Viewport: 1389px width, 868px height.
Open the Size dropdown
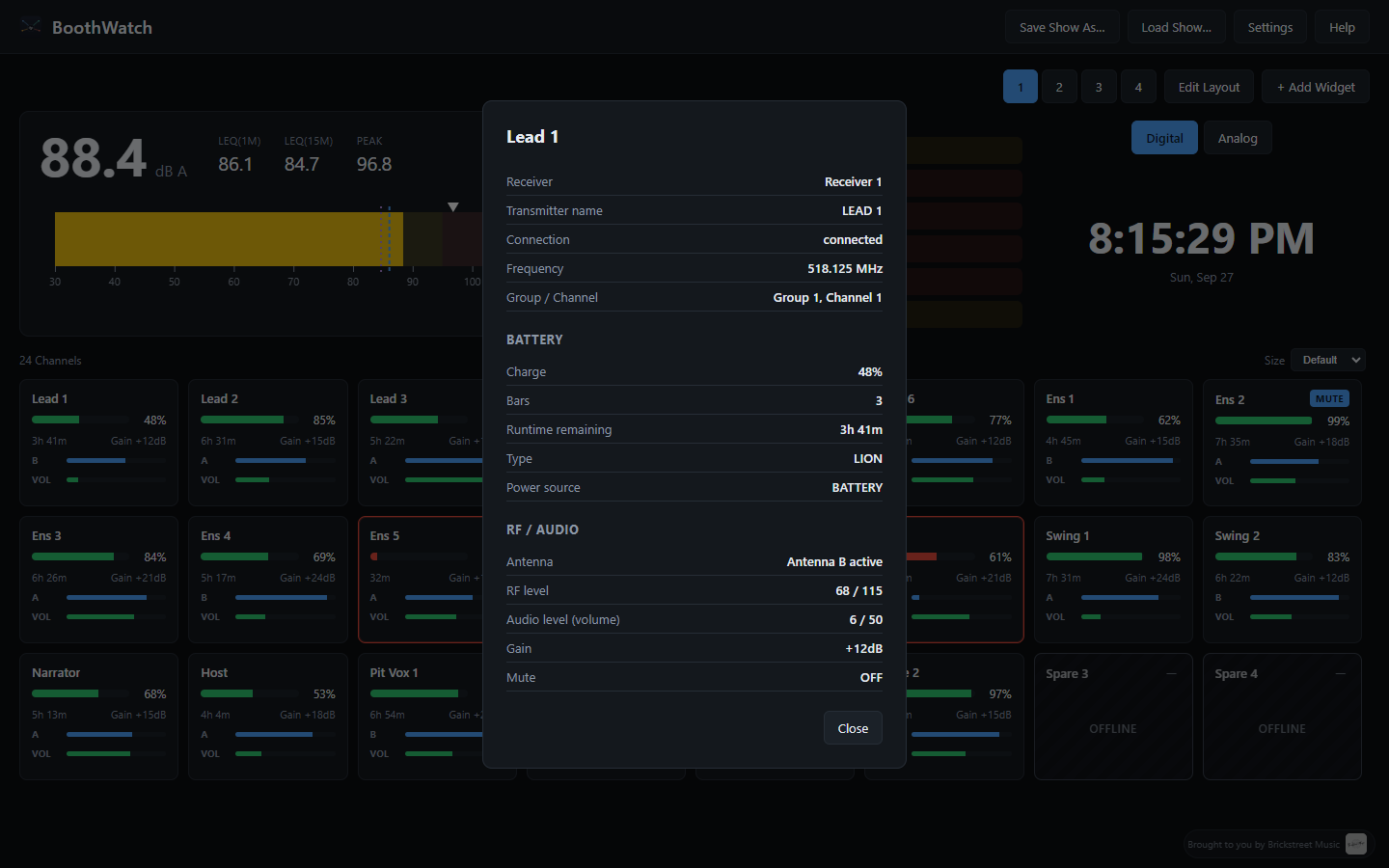pyautogui.click(x=1328, y=360)
